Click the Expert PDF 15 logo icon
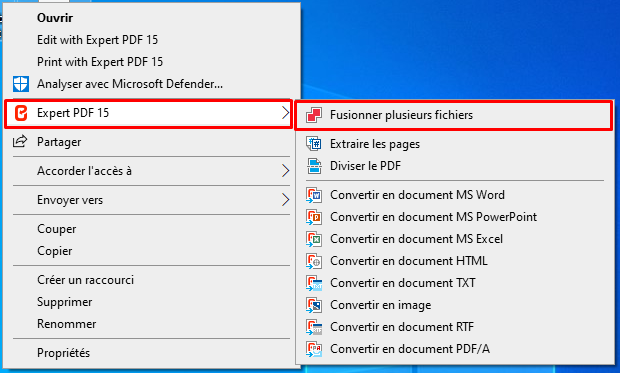Viewport: 620px width, 373px height. click(21, 113)
